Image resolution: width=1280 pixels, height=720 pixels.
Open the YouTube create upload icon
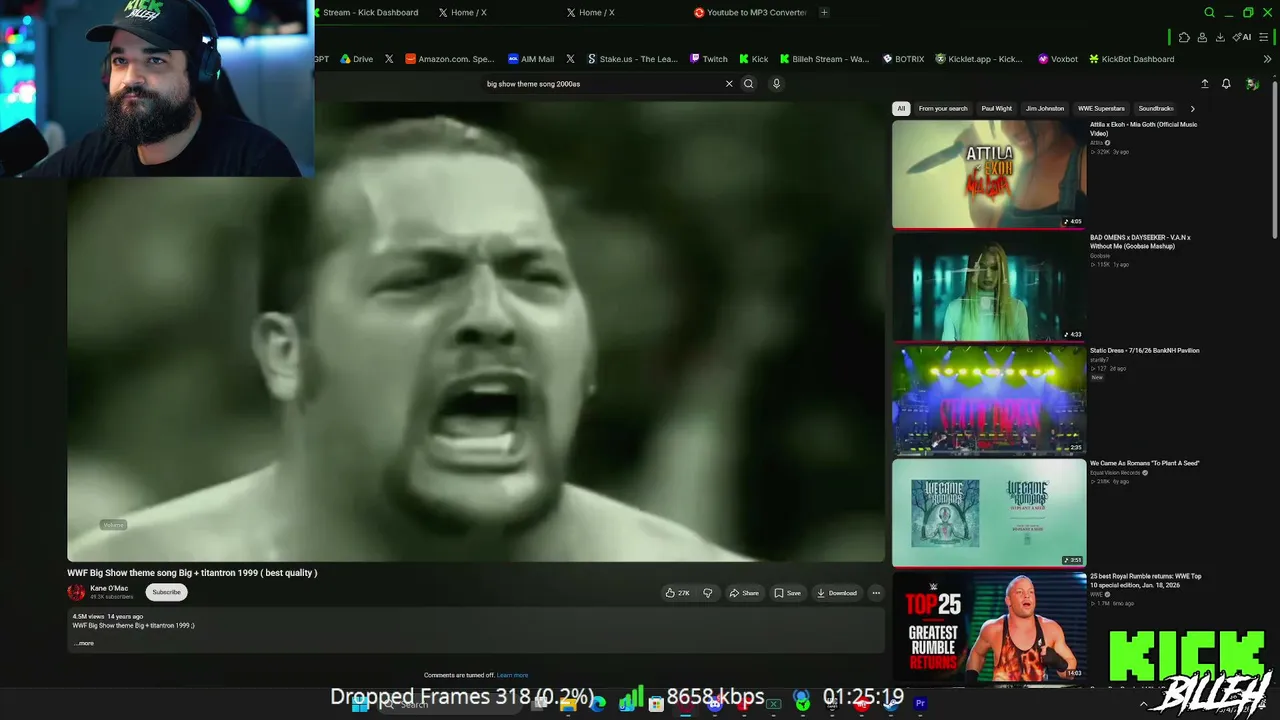click(x=1205, y=84)
